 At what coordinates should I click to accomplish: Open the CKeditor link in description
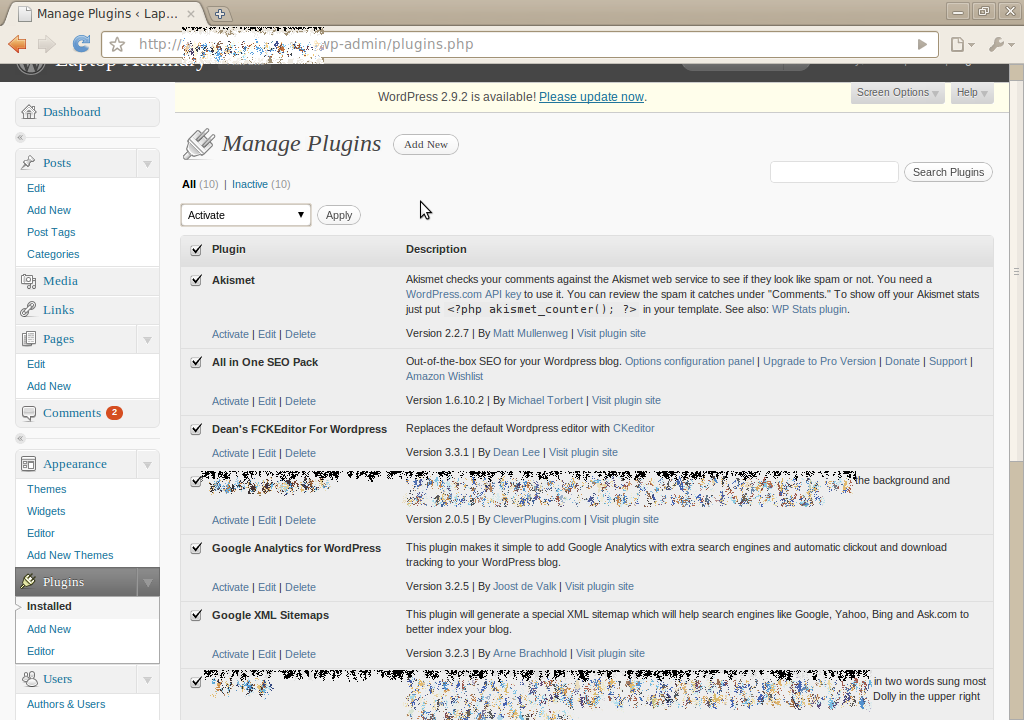[633, 429]
